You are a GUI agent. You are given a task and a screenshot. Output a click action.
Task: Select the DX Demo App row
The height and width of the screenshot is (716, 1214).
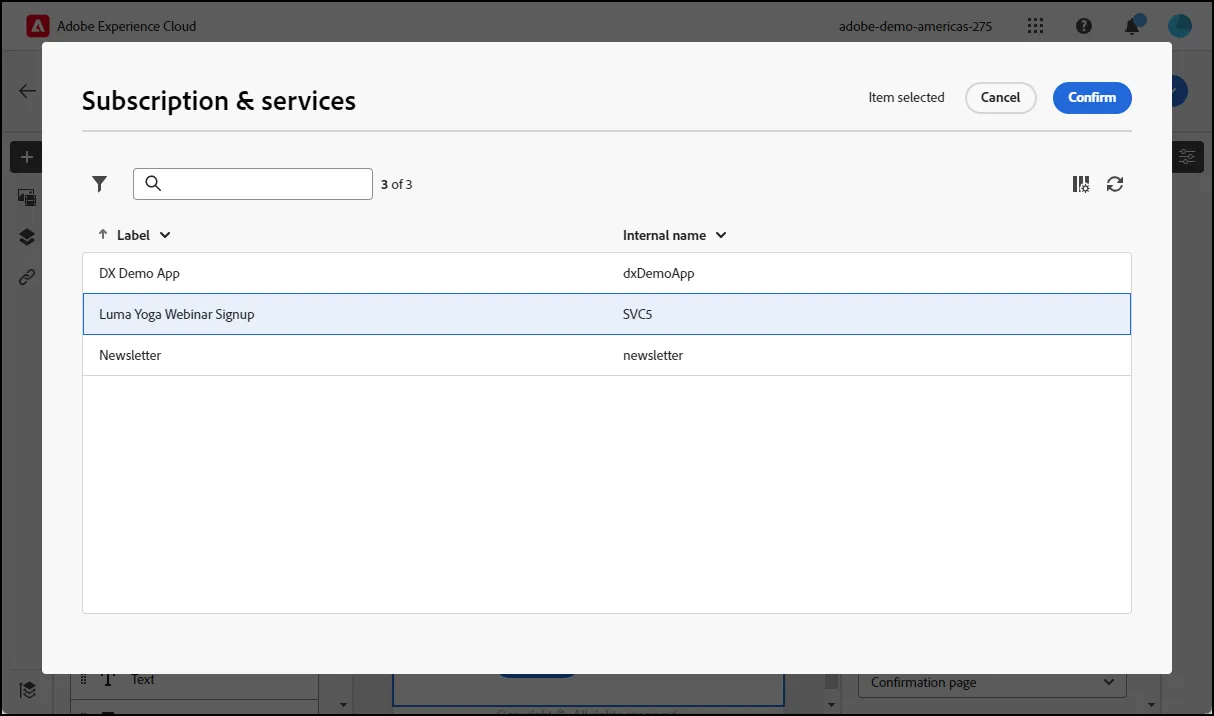607,273
